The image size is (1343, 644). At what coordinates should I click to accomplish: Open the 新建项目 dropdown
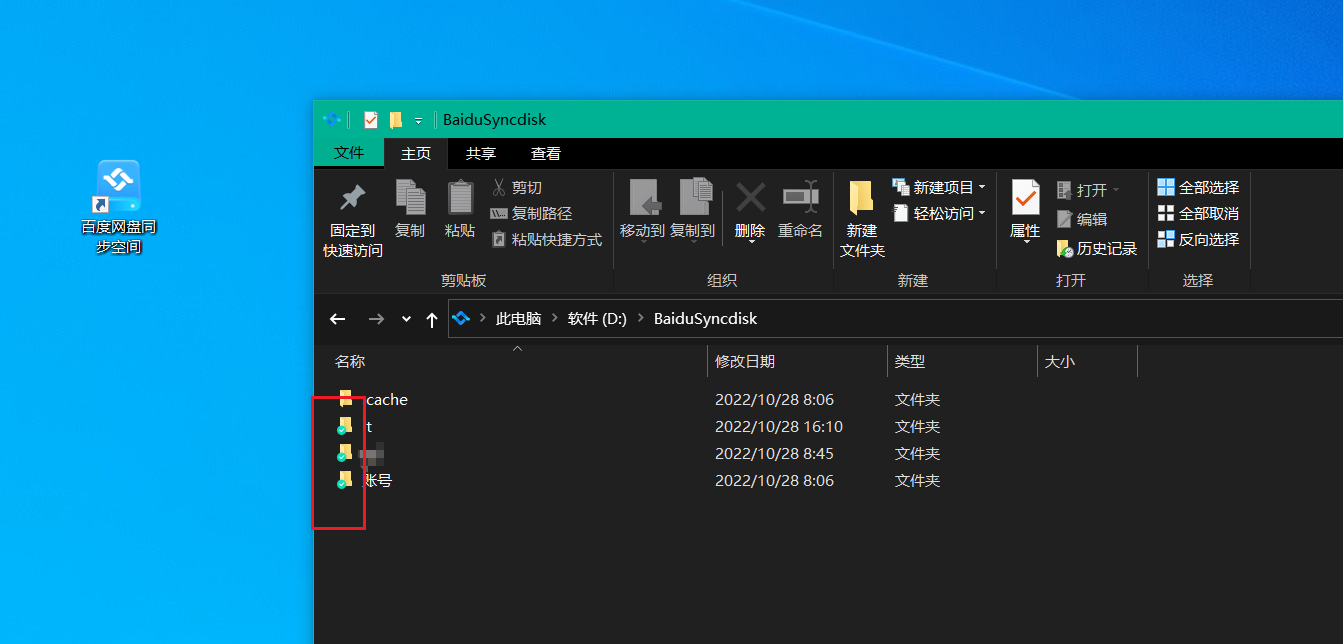click(938, 187)
